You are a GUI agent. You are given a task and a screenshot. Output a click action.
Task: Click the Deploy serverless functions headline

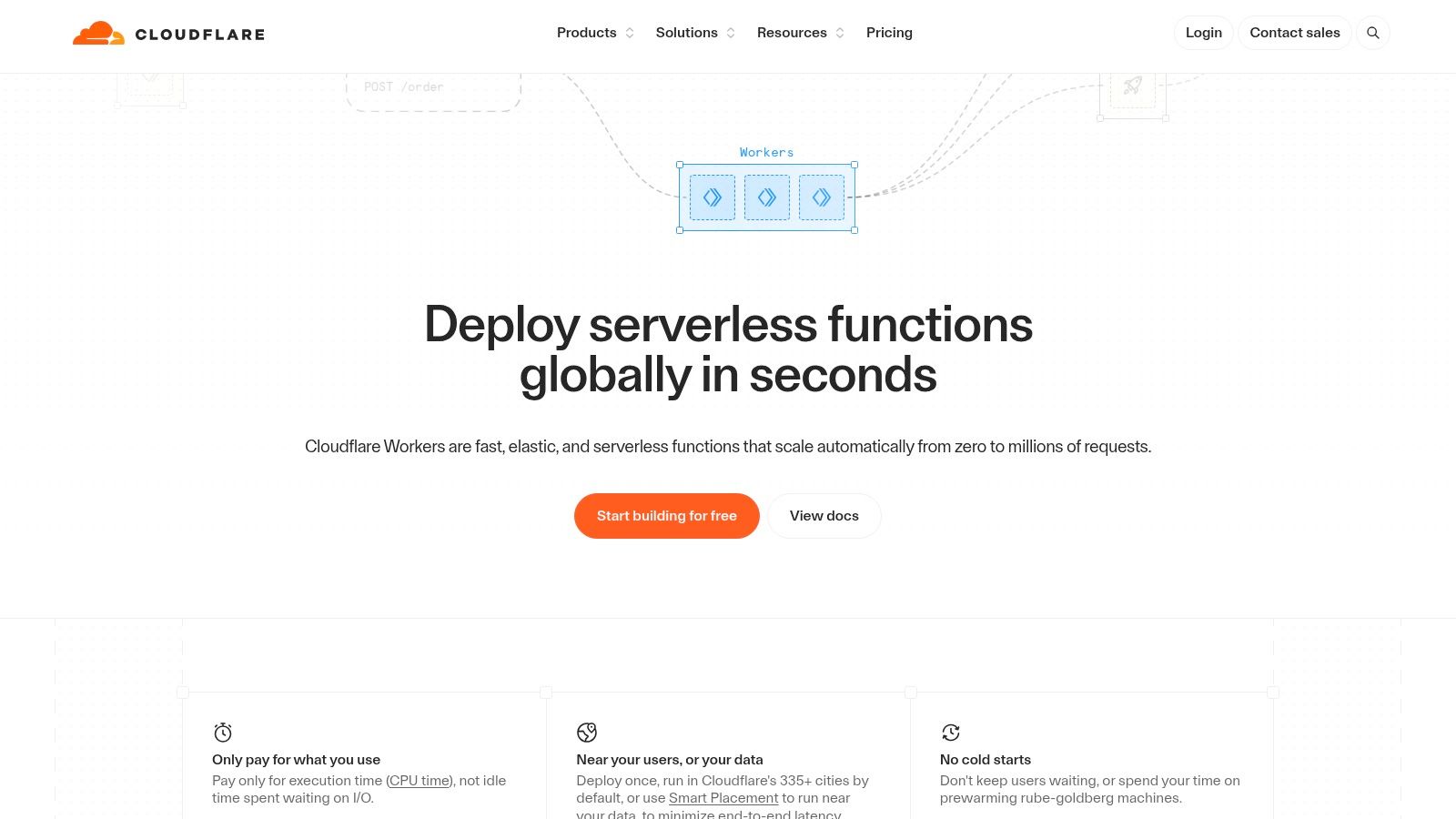(x=728, y=349)
